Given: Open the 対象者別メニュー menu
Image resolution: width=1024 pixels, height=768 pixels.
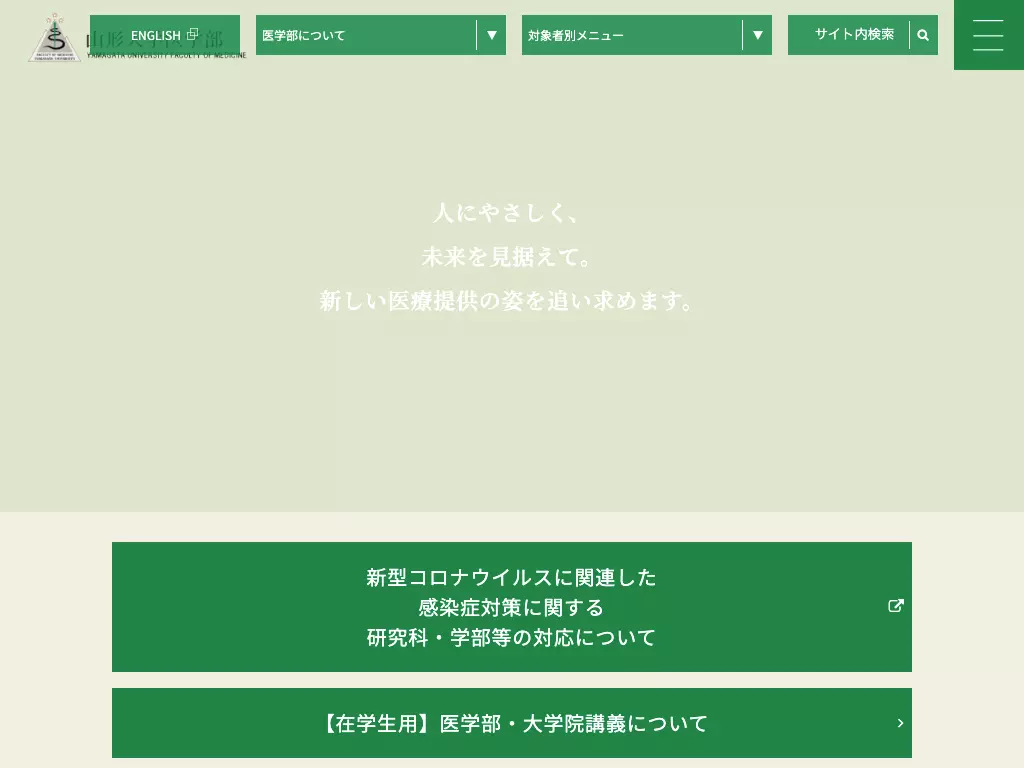Looking at the screenshot, I should [x=647, y=35].
